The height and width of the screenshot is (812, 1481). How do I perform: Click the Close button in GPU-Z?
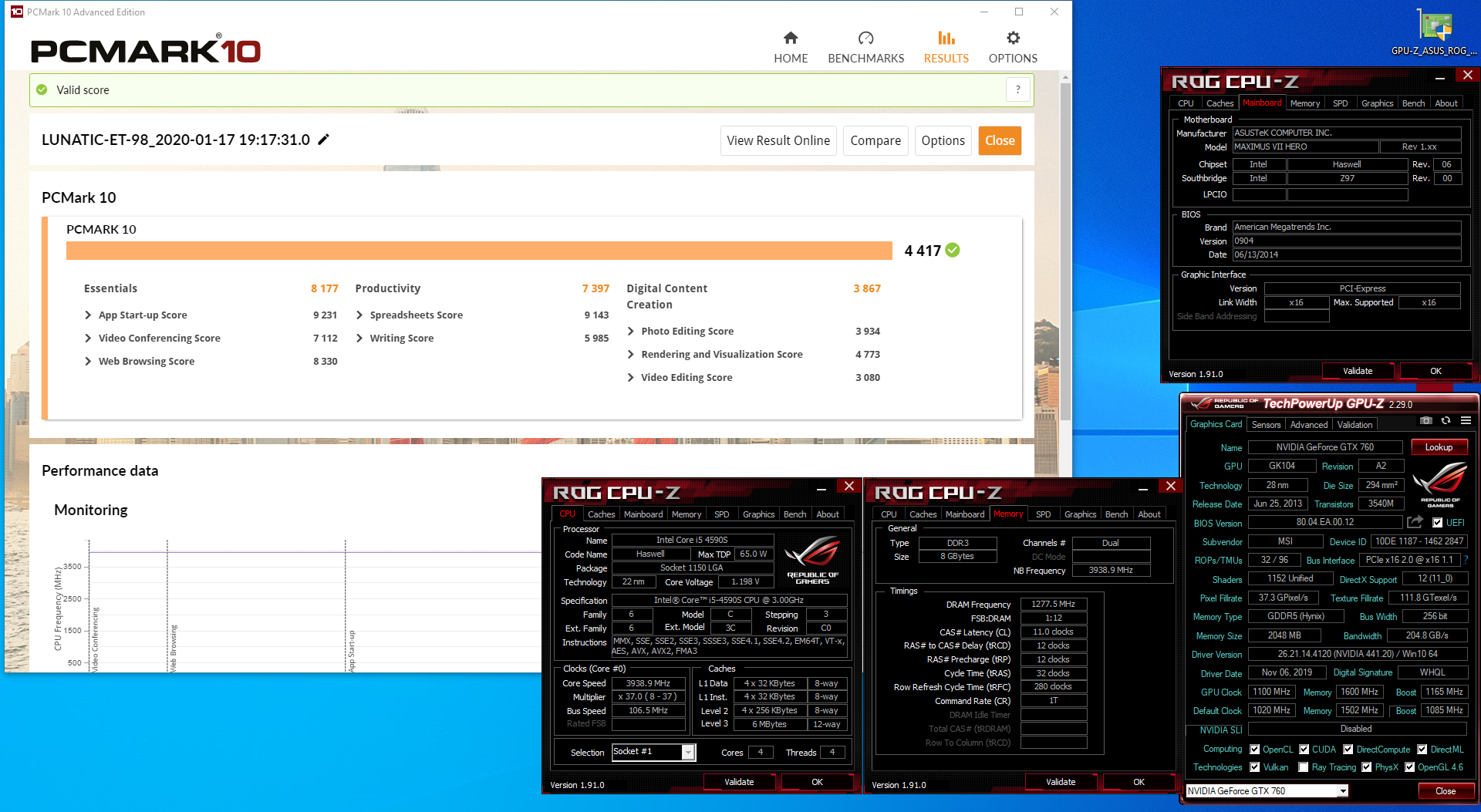pos(1446,791)
